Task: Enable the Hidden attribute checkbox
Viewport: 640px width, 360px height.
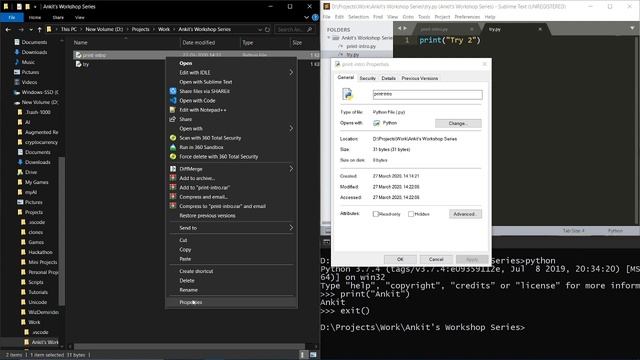Action: pos(411,214)
